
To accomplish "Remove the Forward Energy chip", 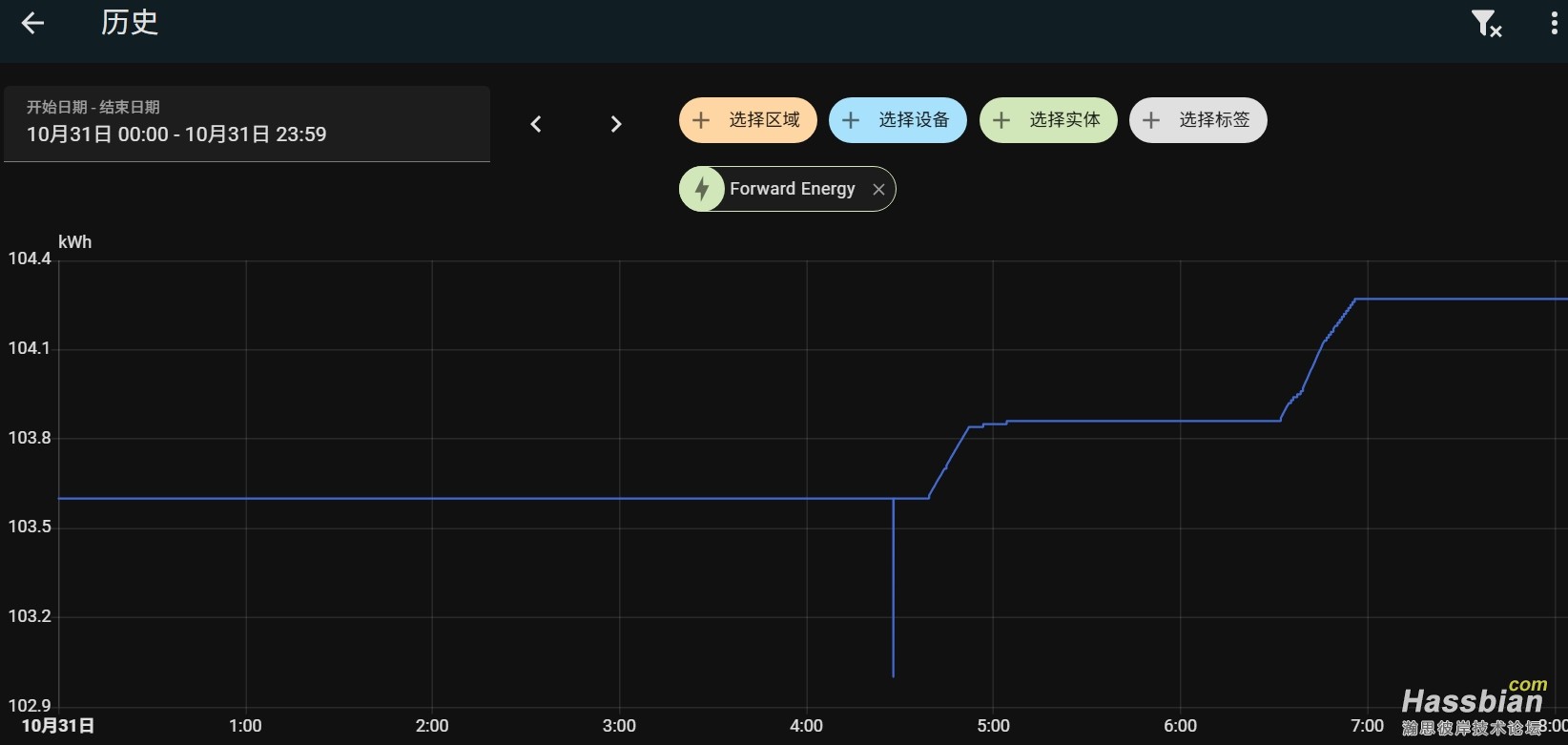I will (x=878, y=190).
